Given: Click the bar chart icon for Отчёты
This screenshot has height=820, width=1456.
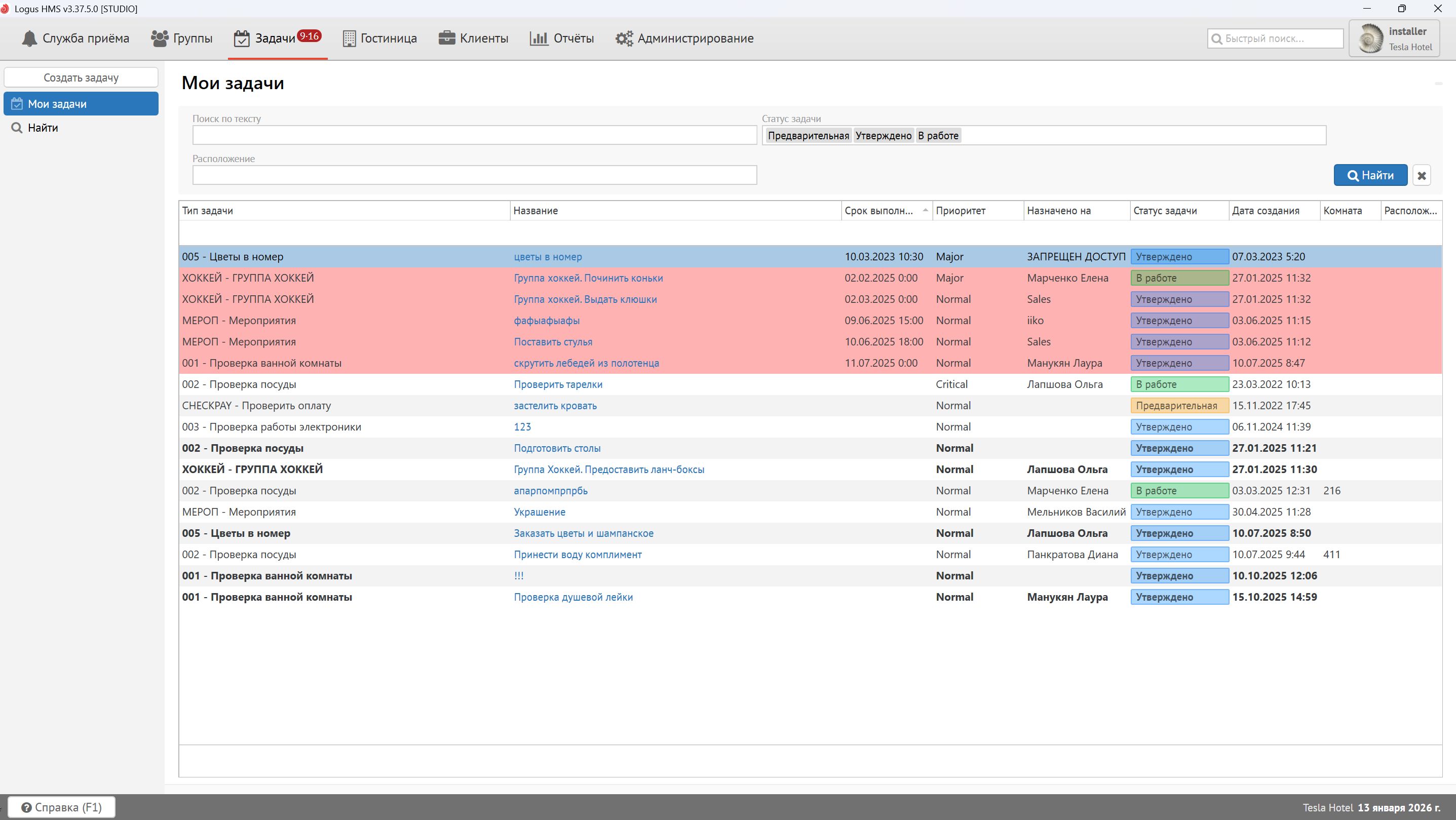Looking at the screenshot, I should [x=539, y=38].
